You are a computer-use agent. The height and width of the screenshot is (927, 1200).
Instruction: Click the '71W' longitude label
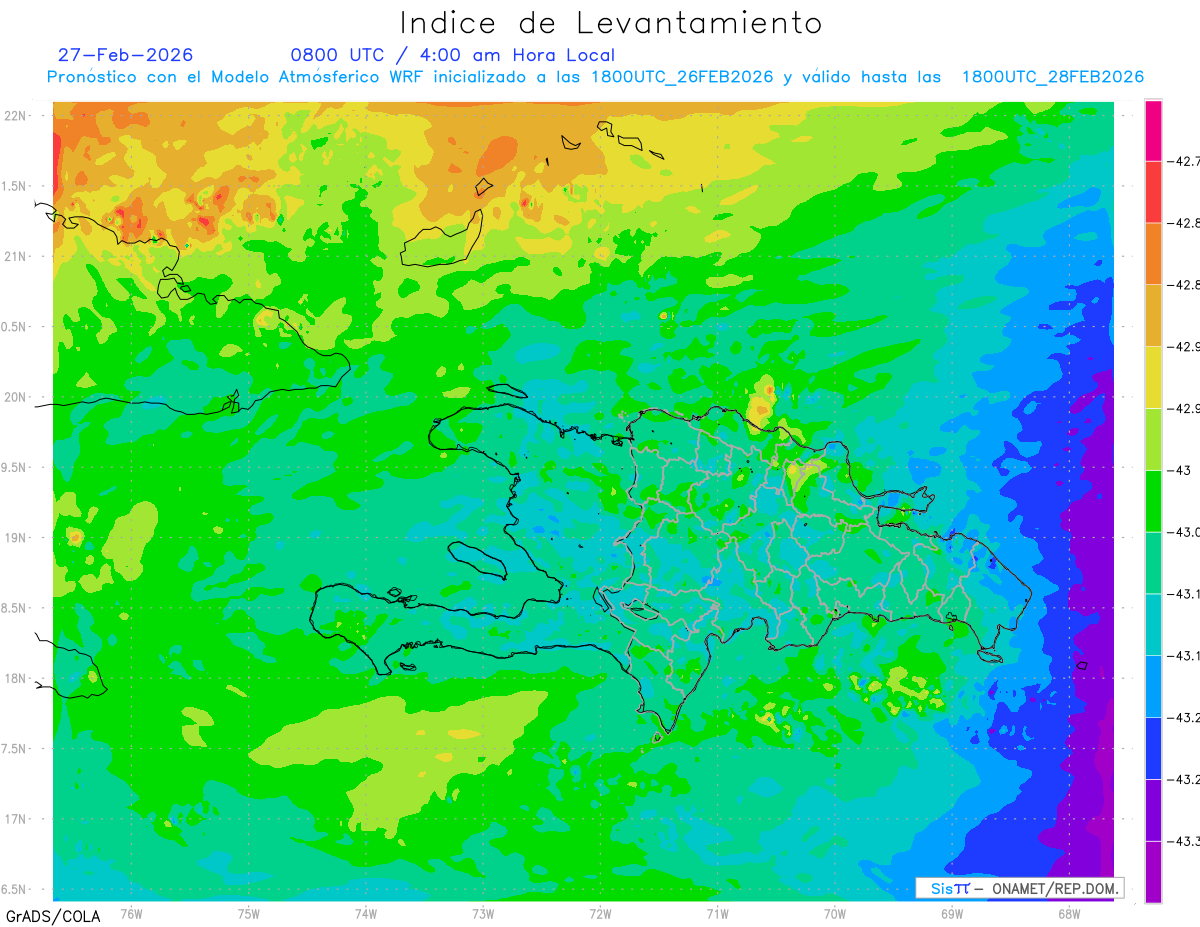click(717, 913)
